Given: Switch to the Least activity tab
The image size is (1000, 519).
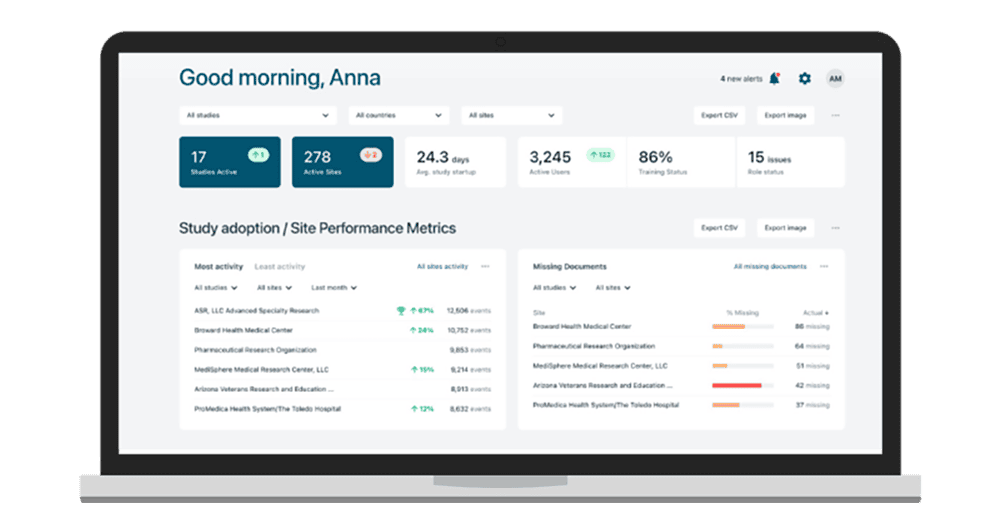Looking at the screenshot, I should 279,267.
